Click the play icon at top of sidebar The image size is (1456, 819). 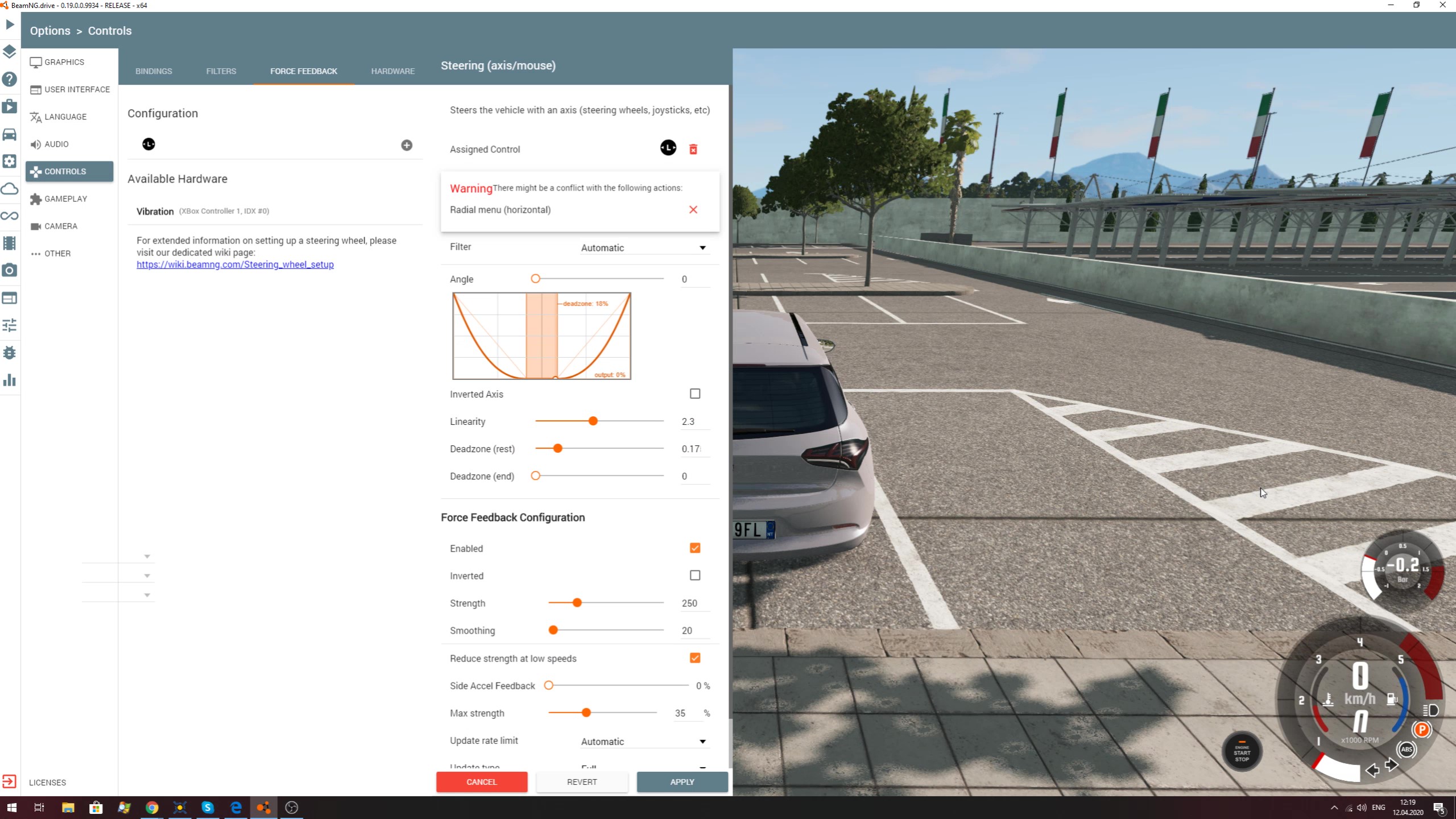(10, 24)
